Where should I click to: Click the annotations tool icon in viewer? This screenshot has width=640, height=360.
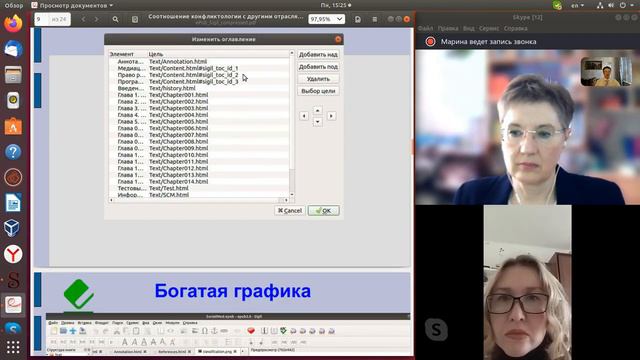(x=135, y=19)
